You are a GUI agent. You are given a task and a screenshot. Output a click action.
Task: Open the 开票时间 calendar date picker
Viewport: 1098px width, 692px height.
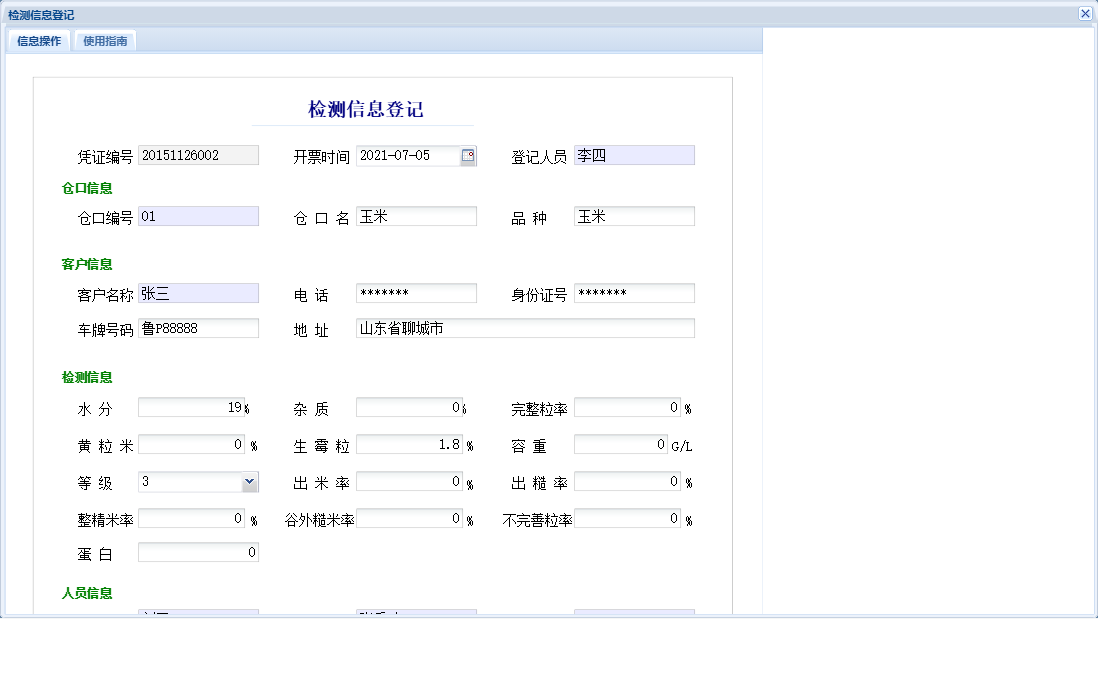pos(466,155)
